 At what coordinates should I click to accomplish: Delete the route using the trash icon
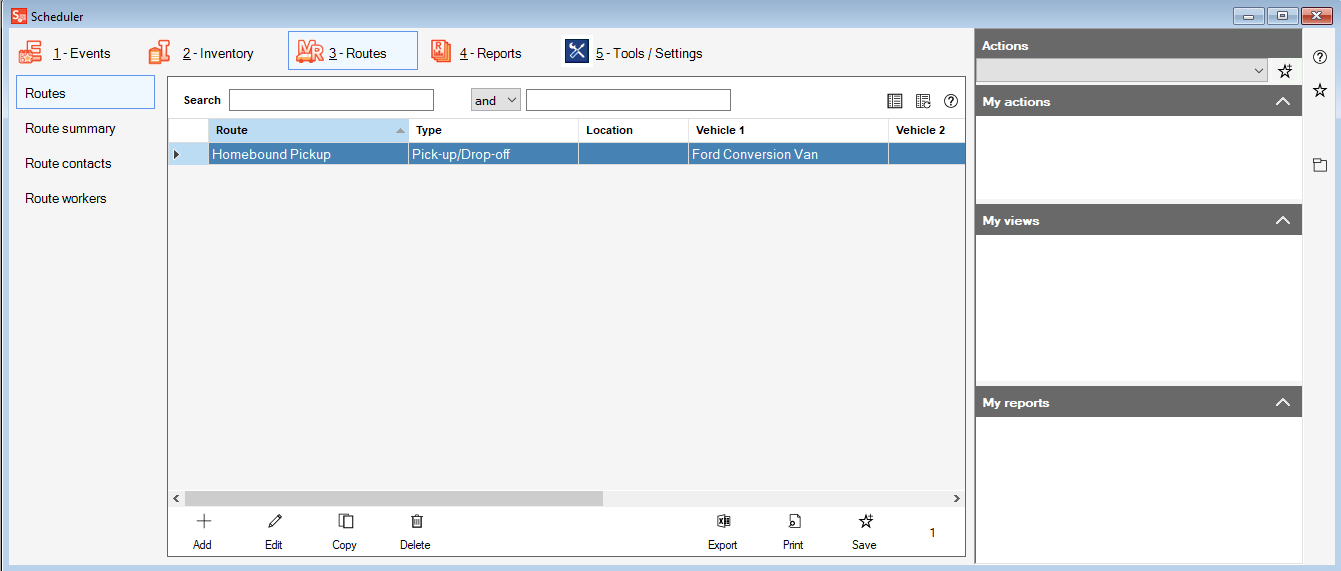416,522
